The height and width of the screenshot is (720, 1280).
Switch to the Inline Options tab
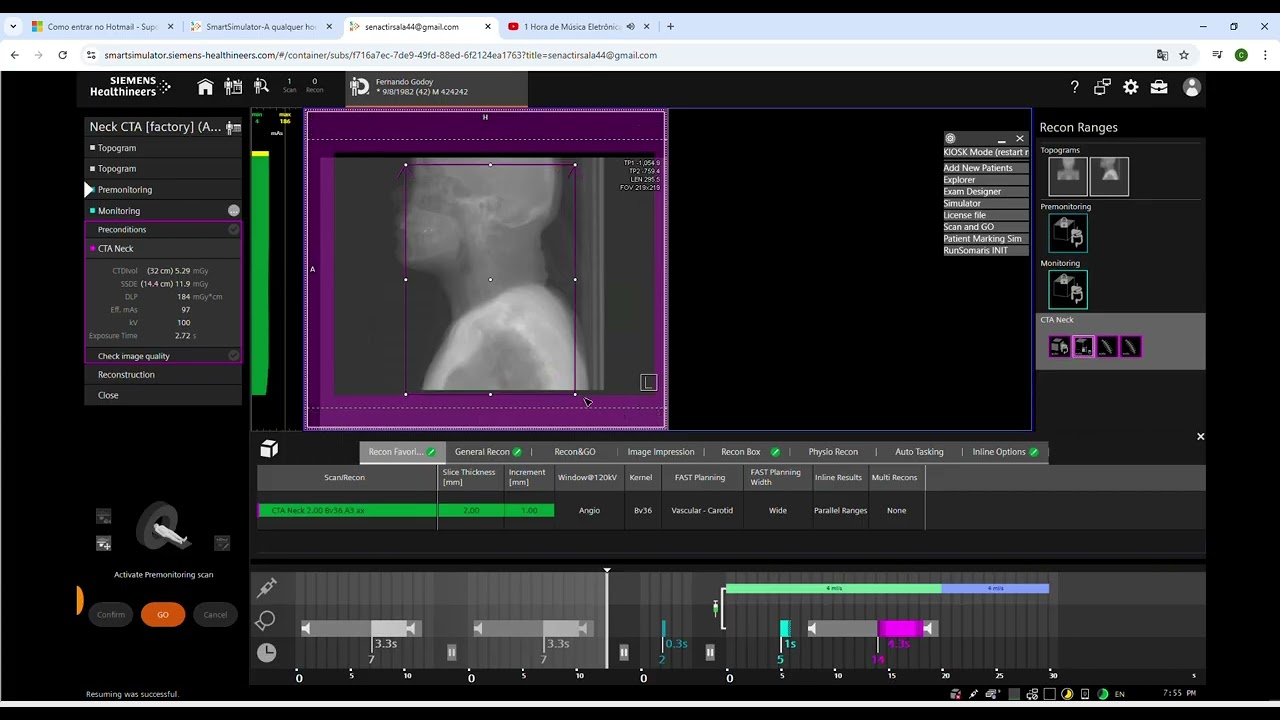(x=1005, y=452)
